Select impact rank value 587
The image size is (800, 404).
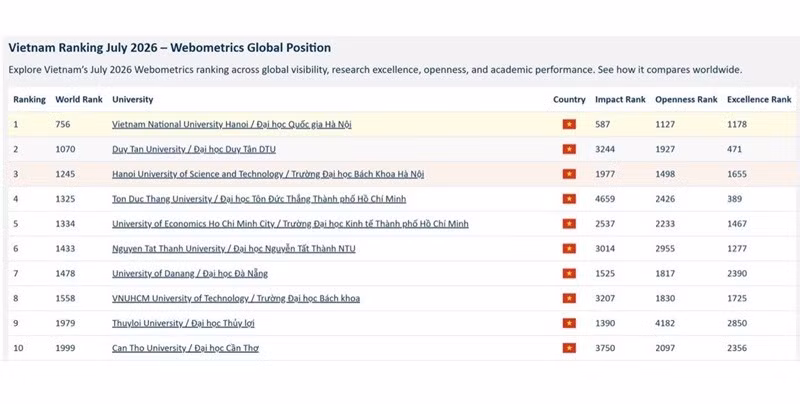[x=603, y=124]
